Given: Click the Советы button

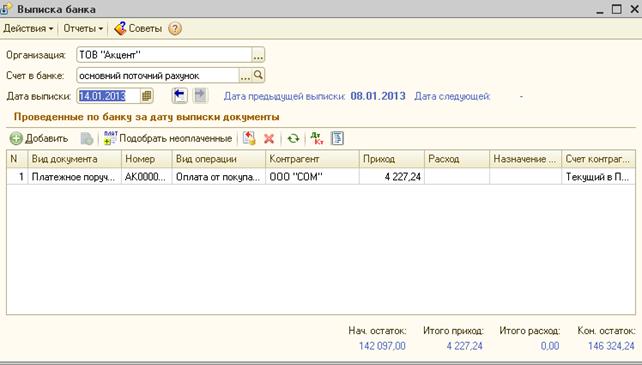Looking at the screenshot, I should coord(138,29).
